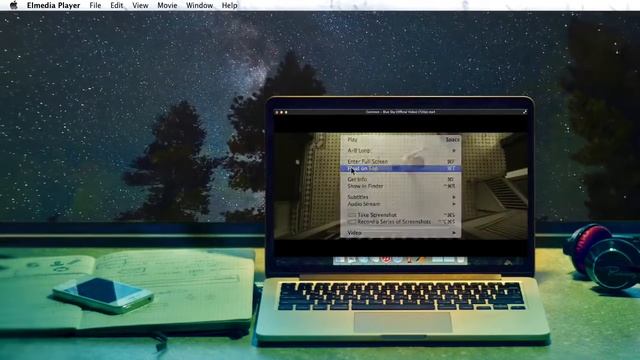Toggle Float on Top option
The width and height of the screenshot is (640, 360).
coord(401,169)
